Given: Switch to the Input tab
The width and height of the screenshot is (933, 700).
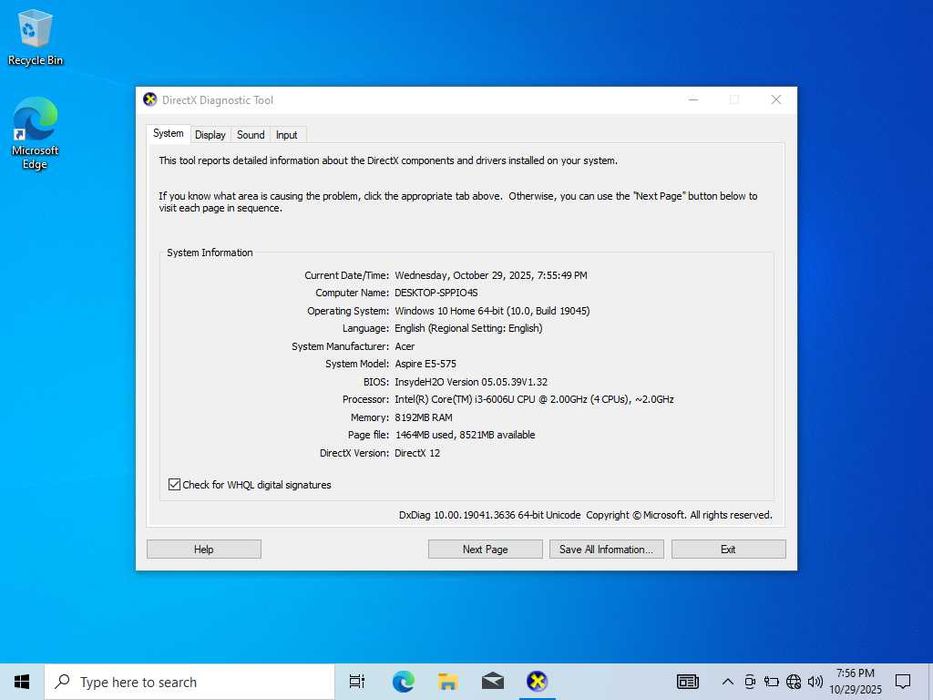Looking at the screenshot, I should [286, 135].
